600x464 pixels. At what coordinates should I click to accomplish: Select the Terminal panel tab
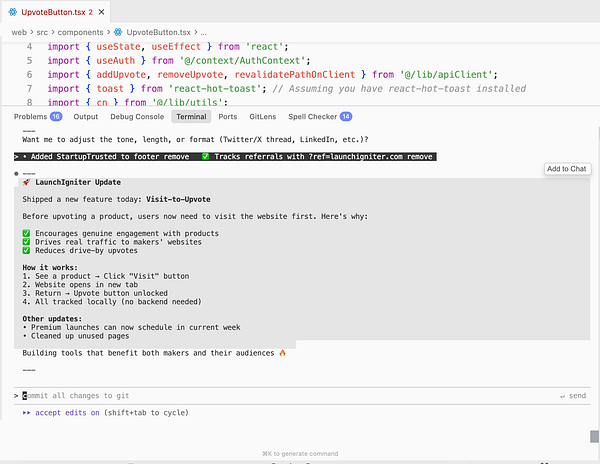pyautogui.click(x=191, y=117)
